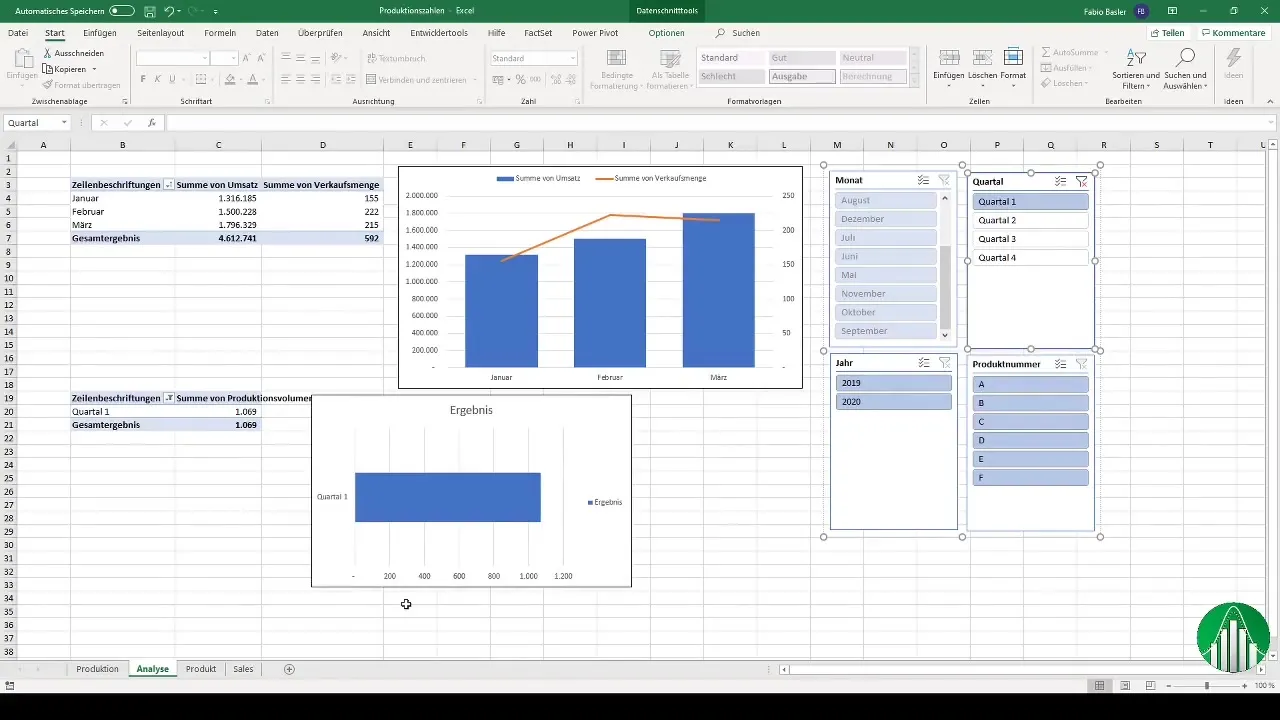Click the AutoSumme sigma icon
The height and width of the screenshot is (720, 1280).
[x=1047, y=52]
